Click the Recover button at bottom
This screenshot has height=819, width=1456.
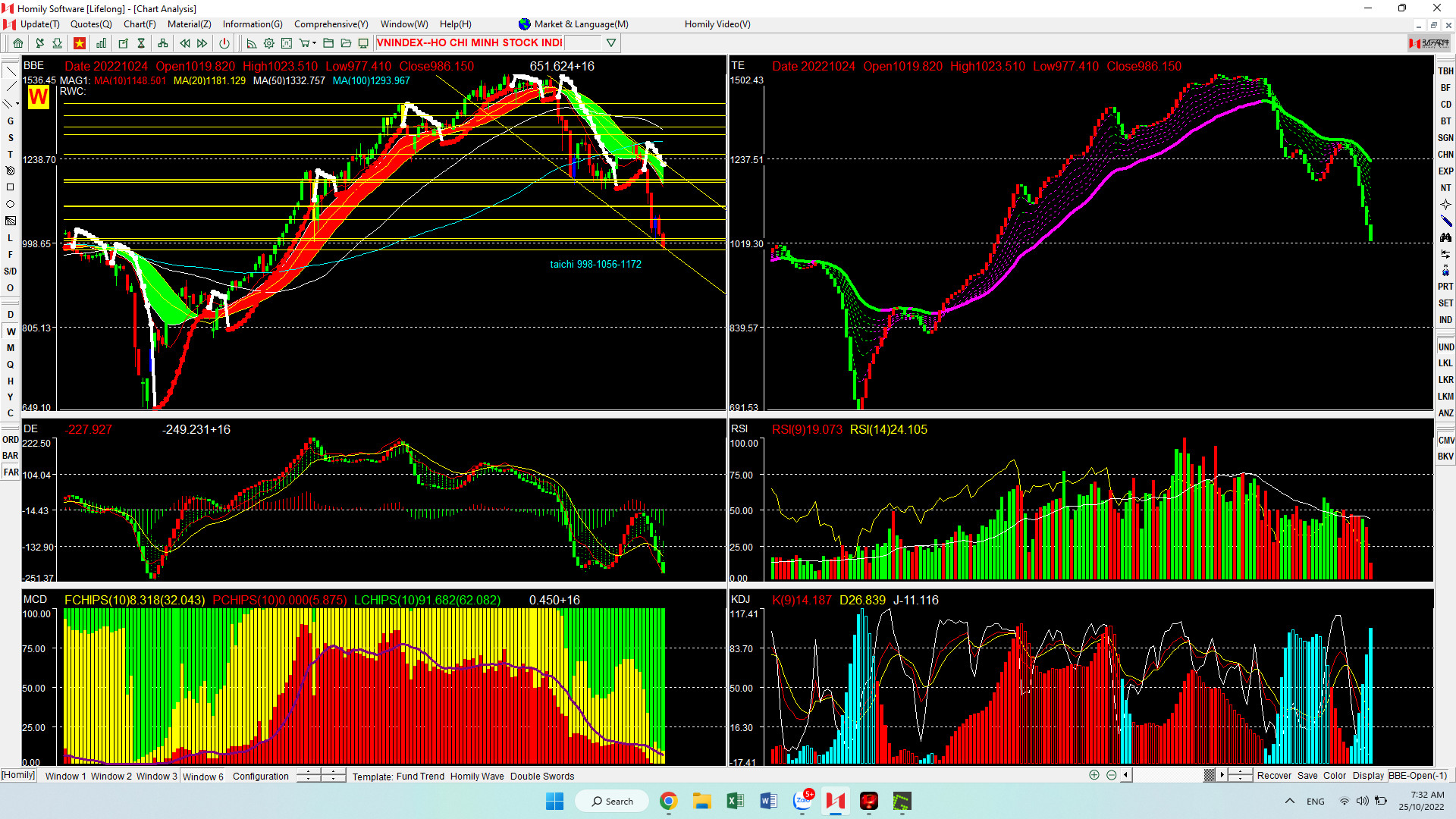click(x=1273, y=775)
